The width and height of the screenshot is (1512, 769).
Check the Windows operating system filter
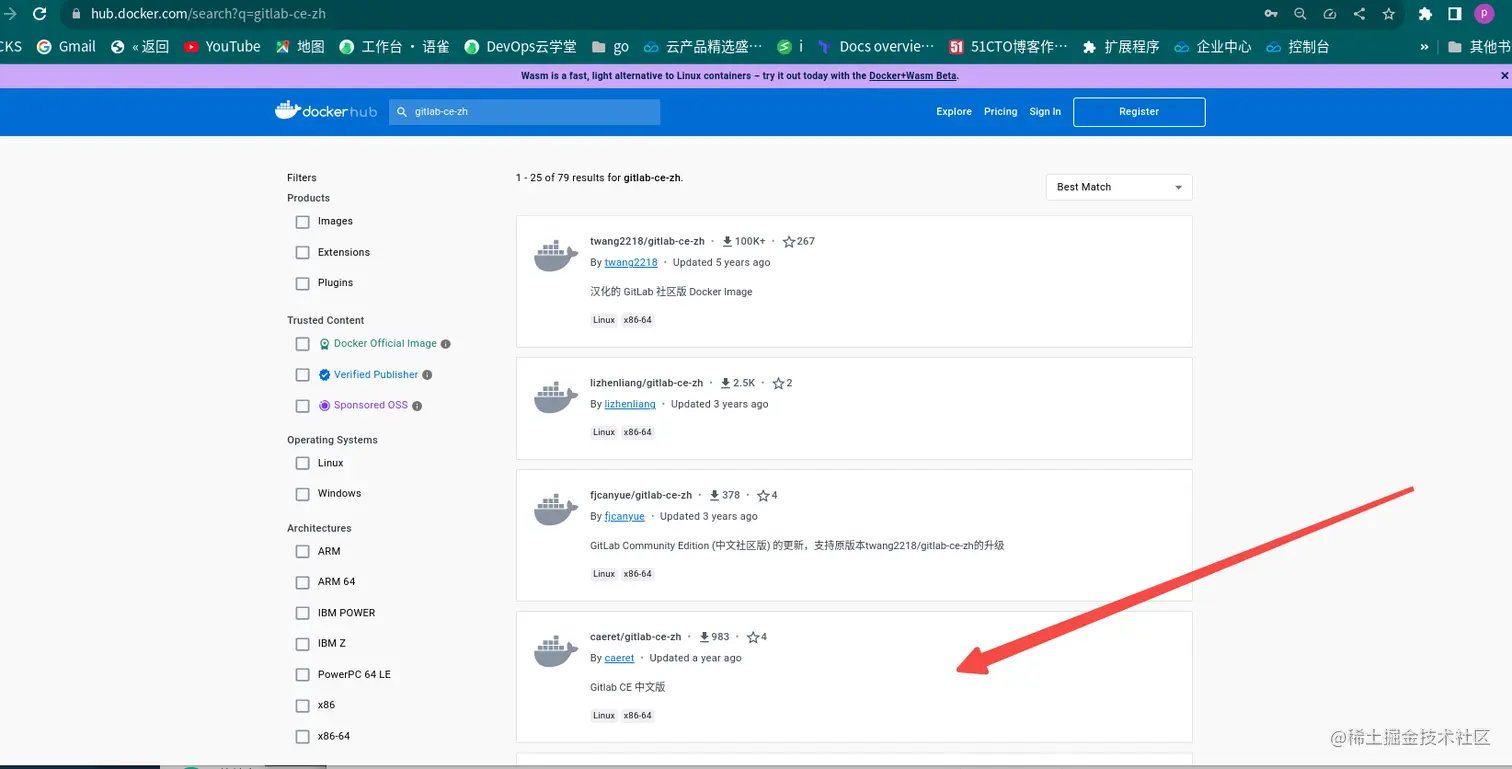302,494
